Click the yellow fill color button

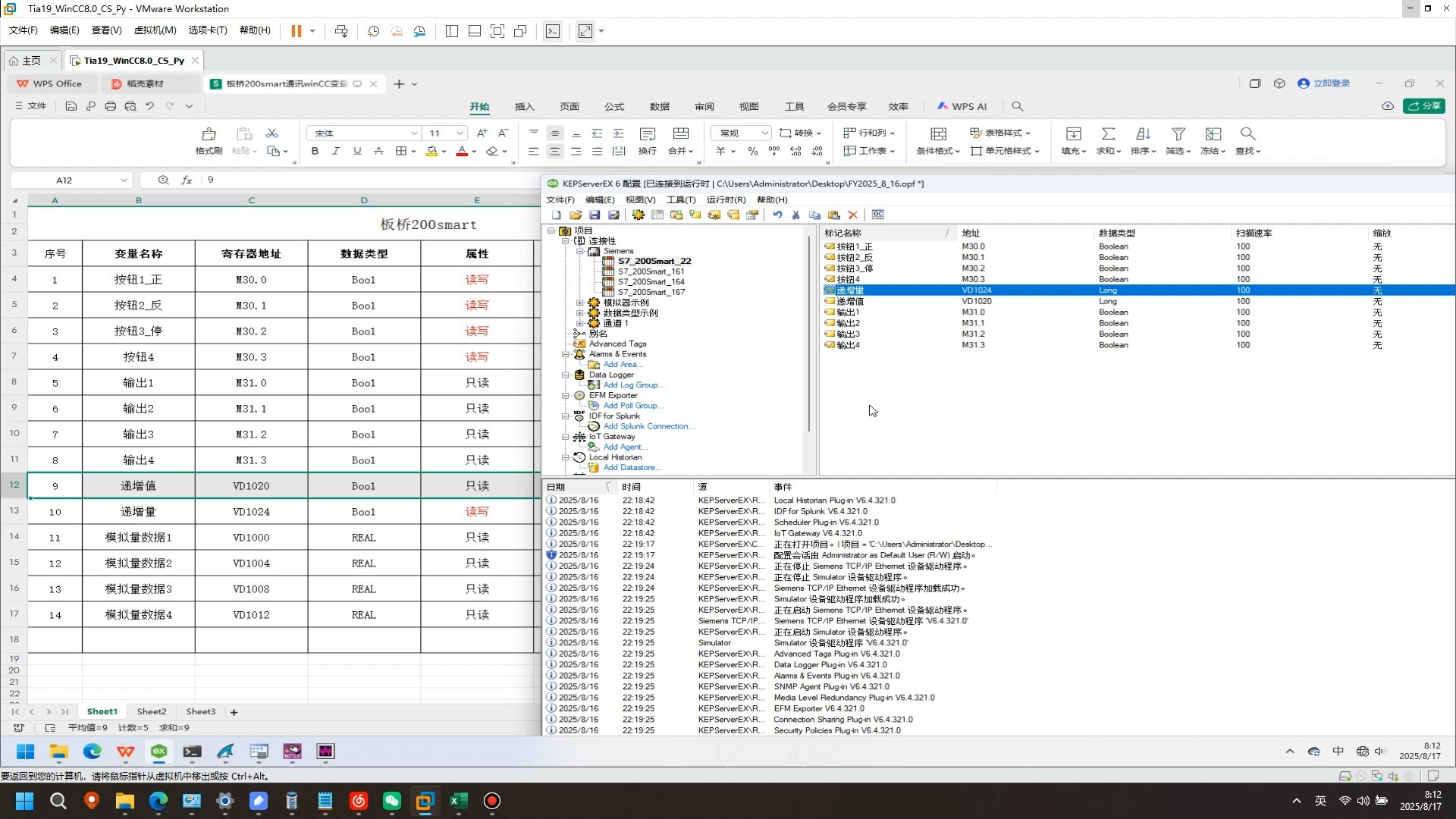pyautogui.click(x=431, y=152)
